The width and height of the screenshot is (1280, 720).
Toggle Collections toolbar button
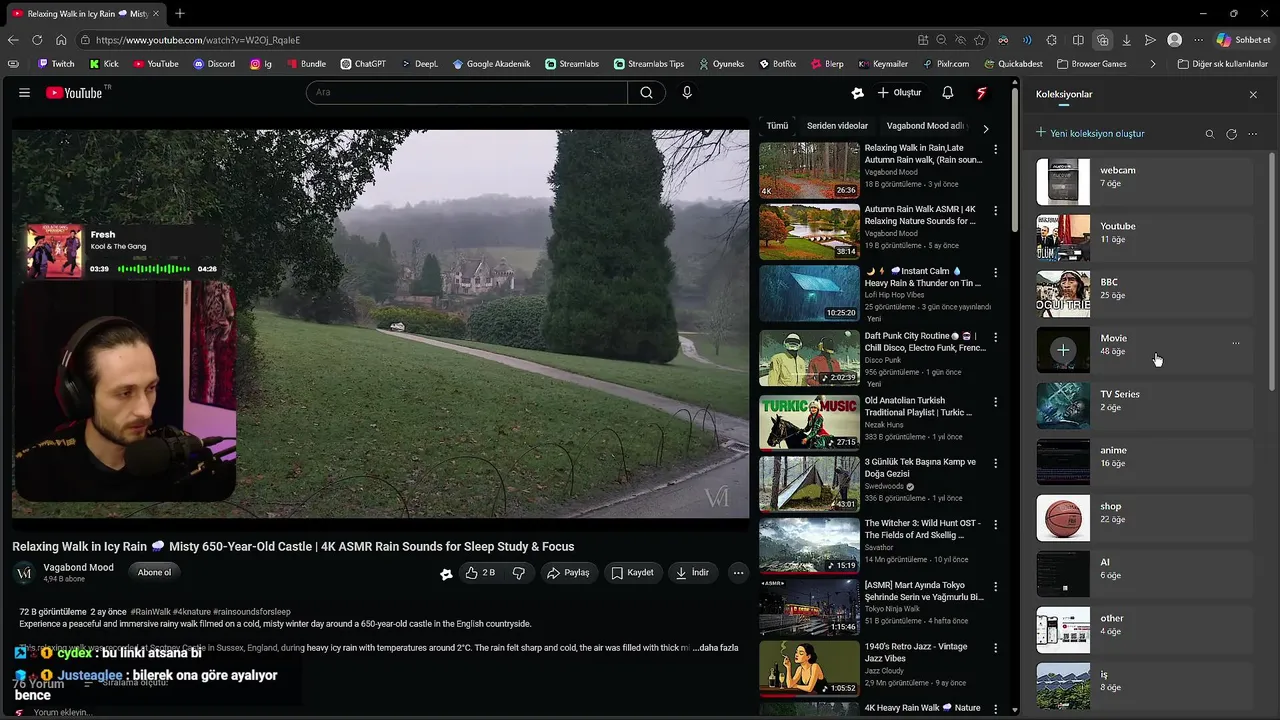click(1102, 40)
